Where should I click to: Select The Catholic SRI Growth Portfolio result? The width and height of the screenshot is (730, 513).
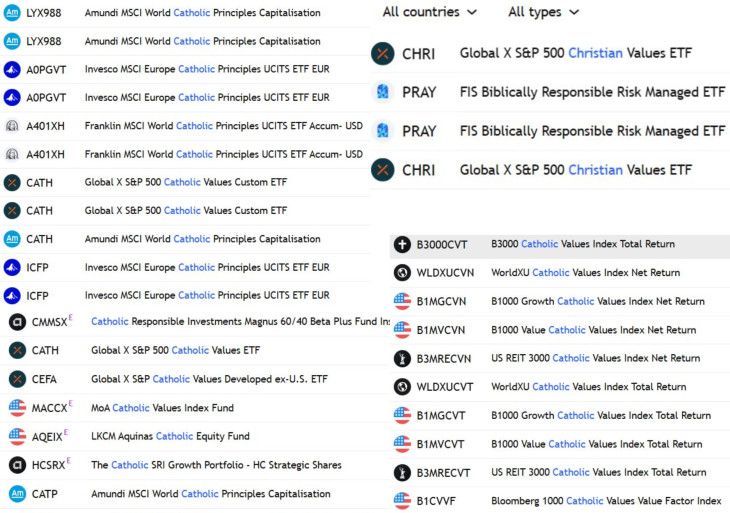point(215,465)
